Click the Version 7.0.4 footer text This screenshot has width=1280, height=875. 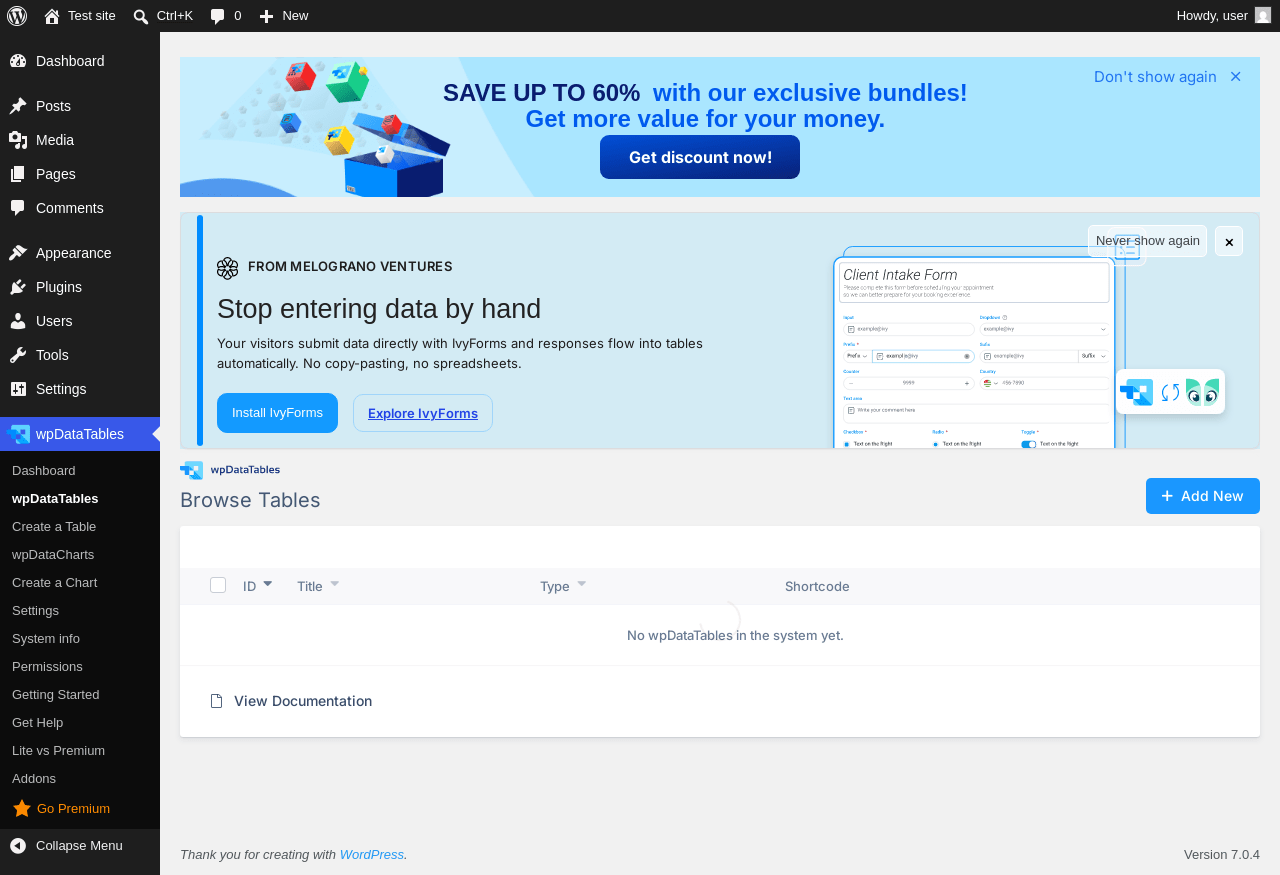[x=1222, y=855]
